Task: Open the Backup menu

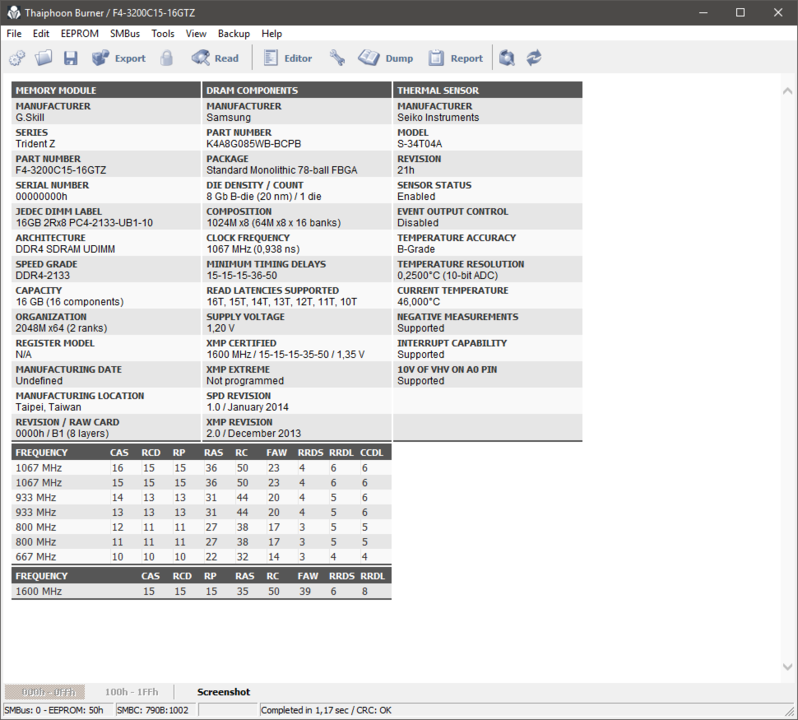Action: pyautogui.click(x=234, y=34)
